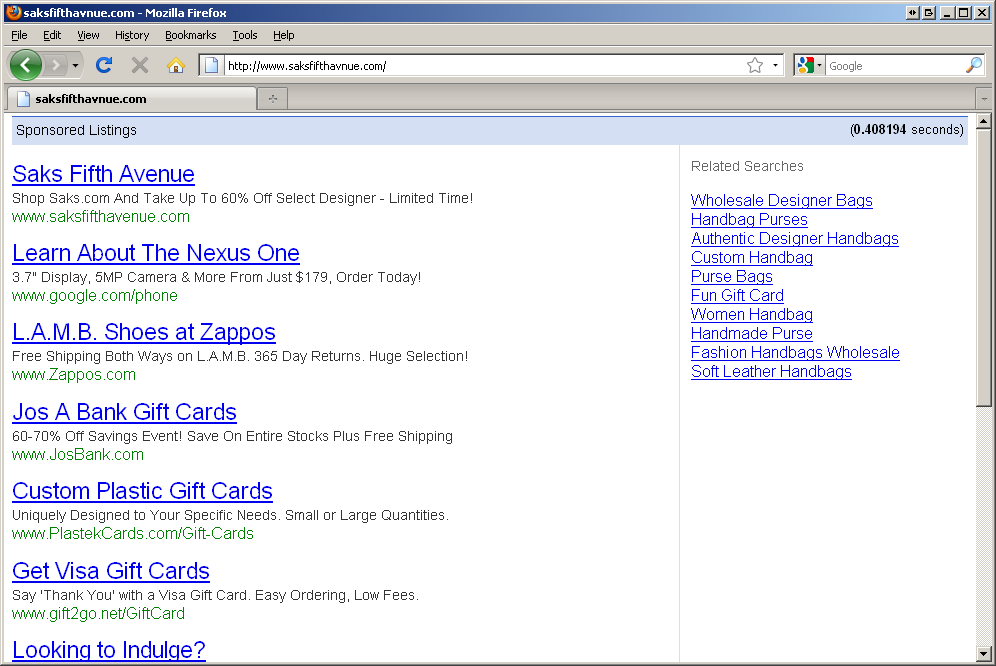Open the Jos A Bank Gift Cards link
This screenshot has width=996, height=666.
tap(124, 412)
